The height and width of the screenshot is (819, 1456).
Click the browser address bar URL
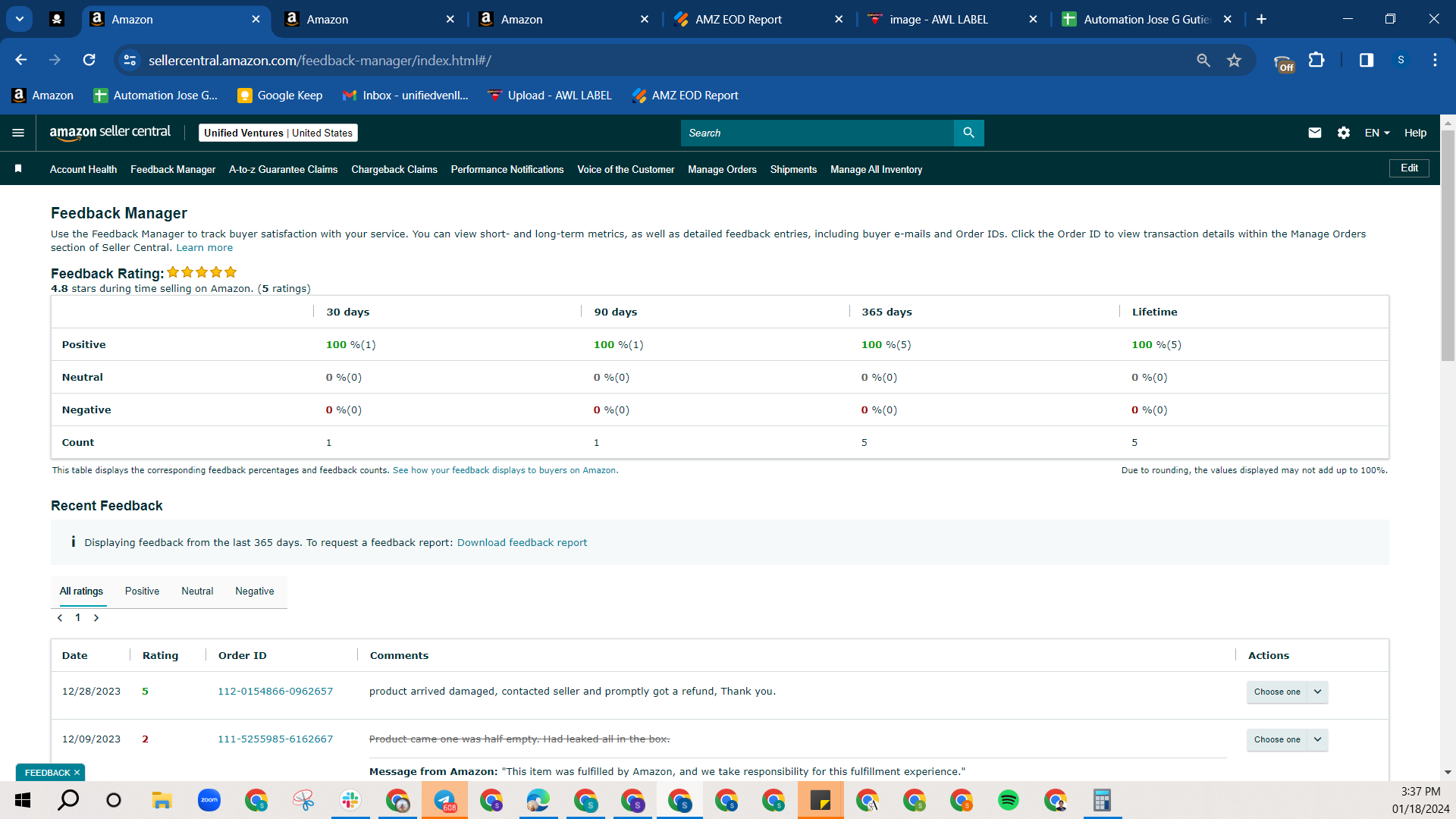(x=319, y=60)
